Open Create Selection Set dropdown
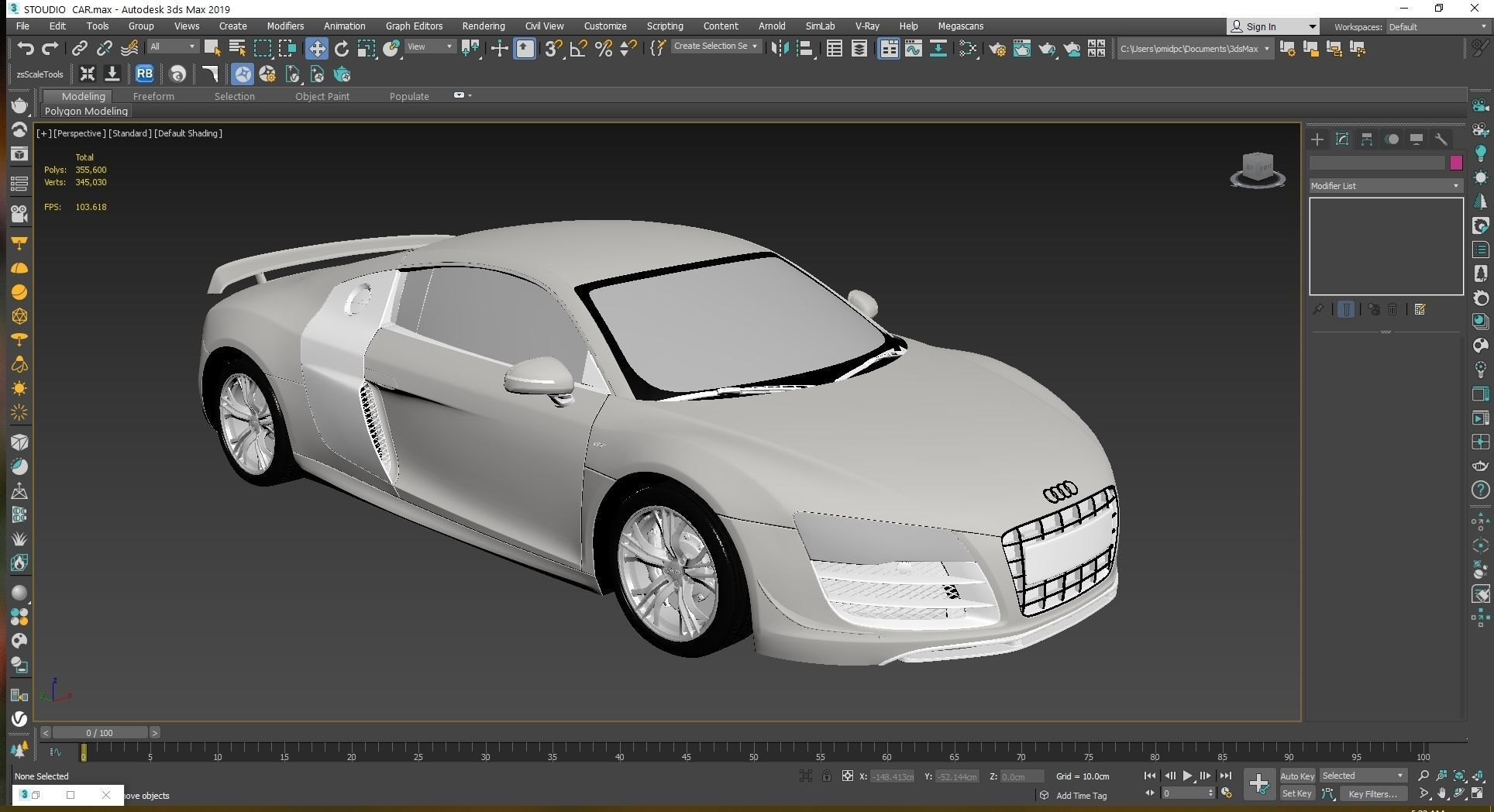The width and height of the screenshot is (1494, 812). (x=715, y=46)
